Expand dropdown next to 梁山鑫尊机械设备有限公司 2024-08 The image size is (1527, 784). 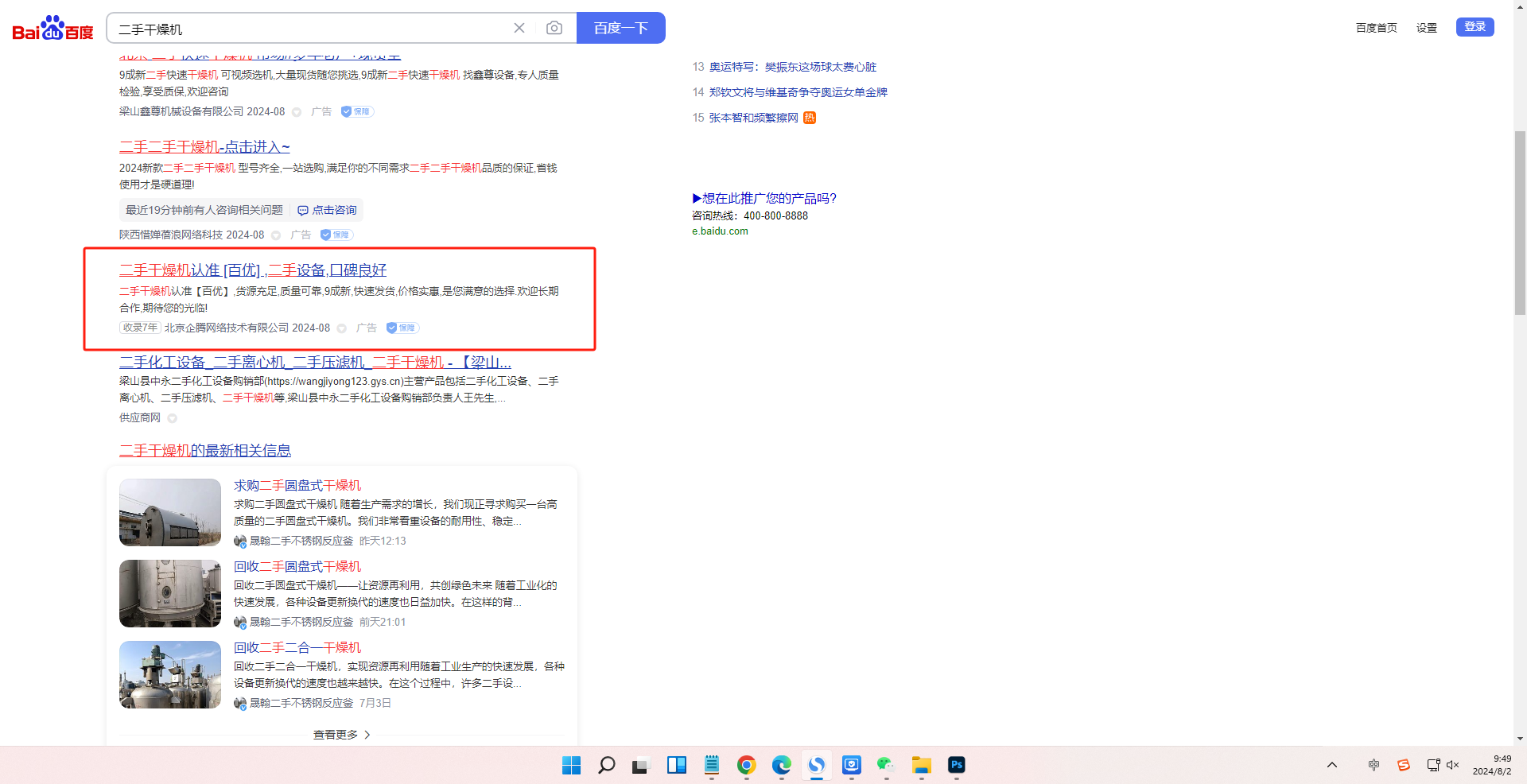coord(297,112)
